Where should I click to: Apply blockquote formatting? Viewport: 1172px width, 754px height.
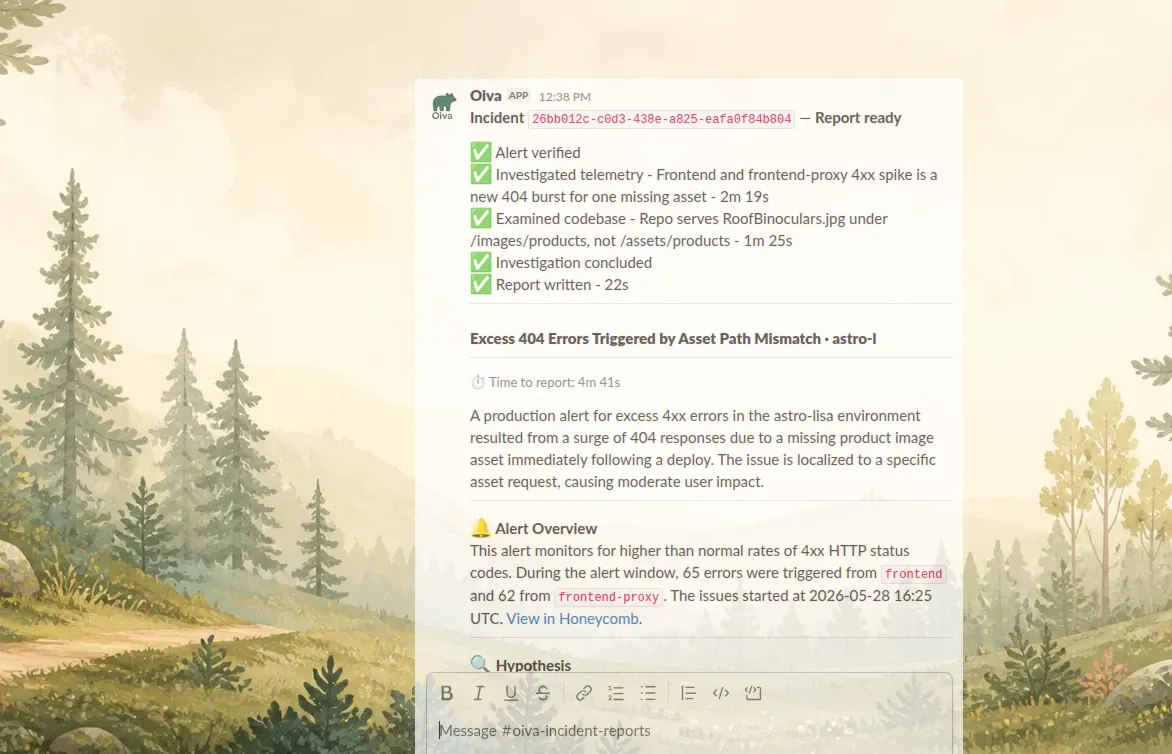pyautogui.click(x=688, y=693)
